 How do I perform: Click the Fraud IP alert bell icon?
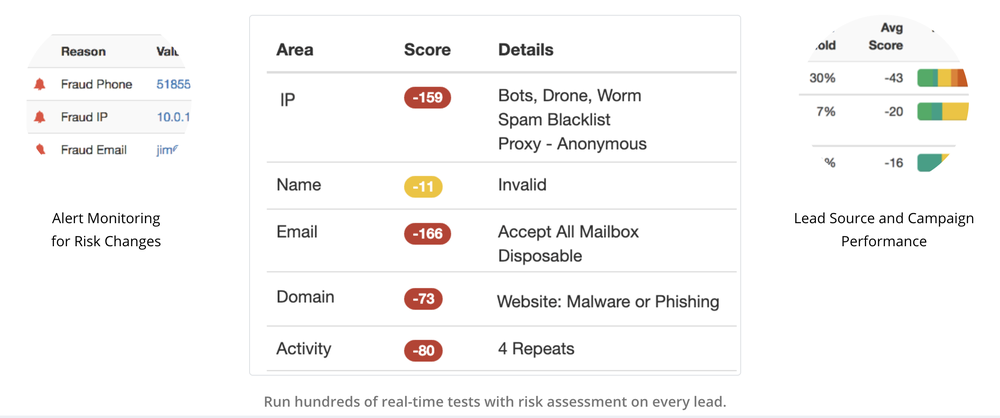pos(40,117)
